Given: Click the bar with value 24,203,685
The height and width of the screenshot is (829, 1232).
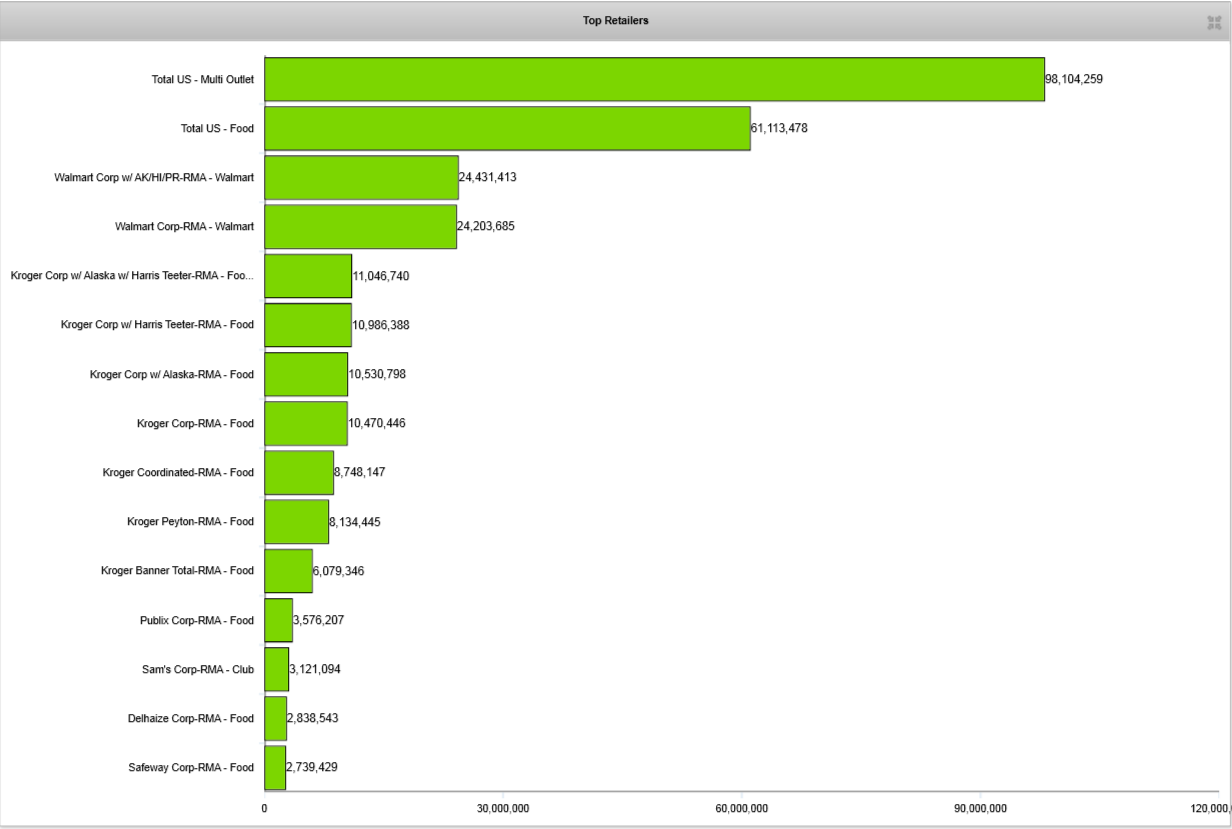Looking at the screenshot, I should pyautogui.click(x=360, y=226).
